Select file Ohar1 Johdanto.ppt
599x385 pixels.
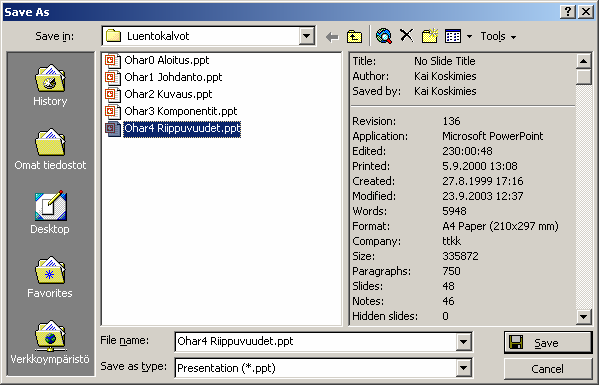point(173,77)
